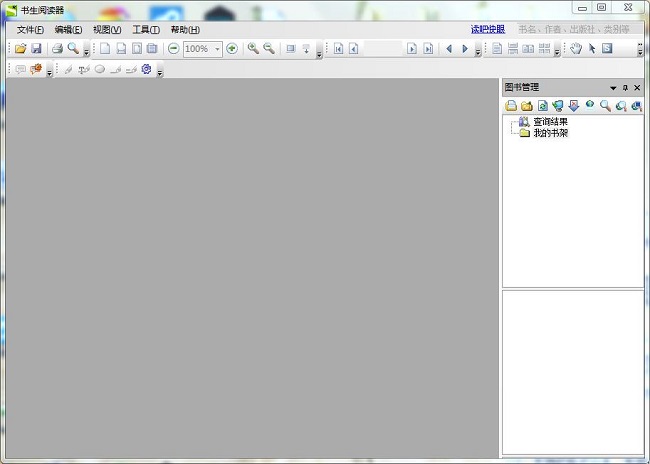Select 查询结果 in the tree

(550, 121)
